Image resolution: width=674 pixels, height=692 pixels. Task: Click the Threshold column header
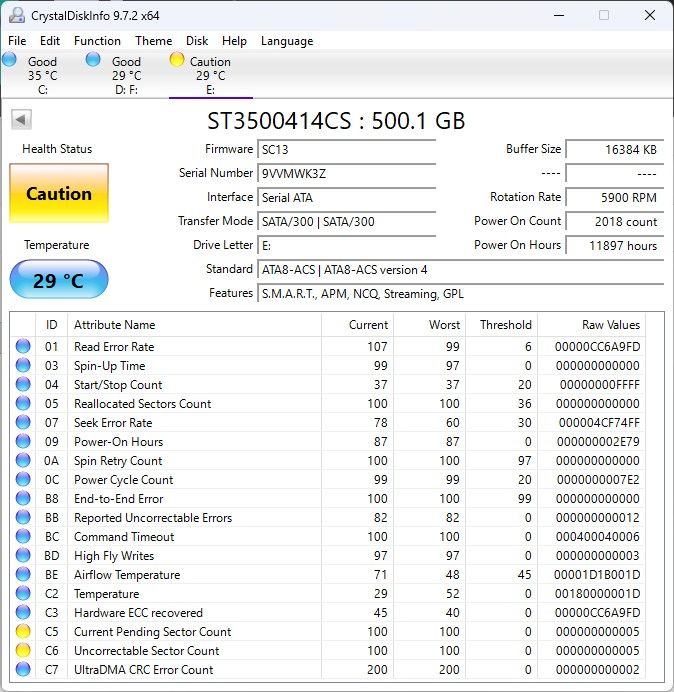click(x=502, y=325)
